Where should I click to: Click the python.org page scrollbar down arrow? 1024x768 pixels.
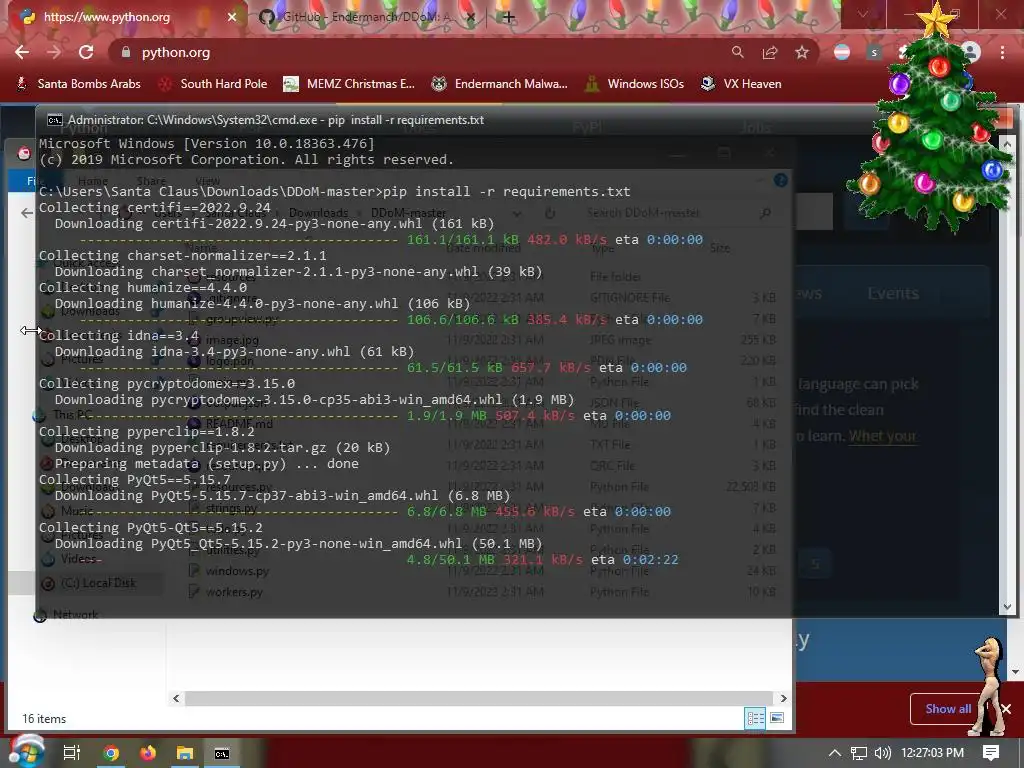[1016, 671]
